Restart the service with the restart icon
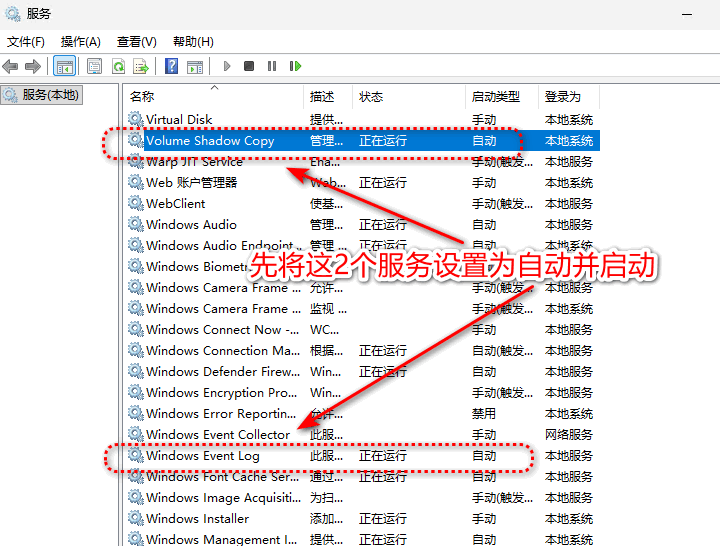Viewport: 720px width, 546px height. pyautogui.click(x=295, y=67)
